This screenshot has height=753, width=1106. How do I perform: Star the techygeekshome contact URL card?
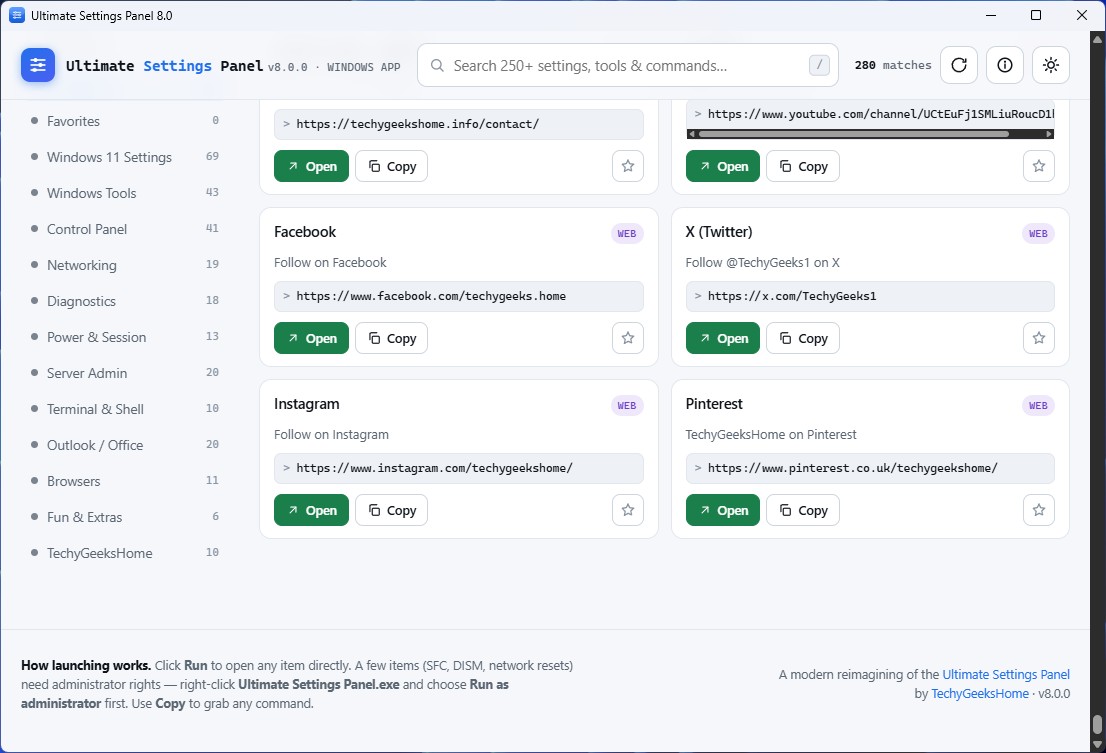628,166
